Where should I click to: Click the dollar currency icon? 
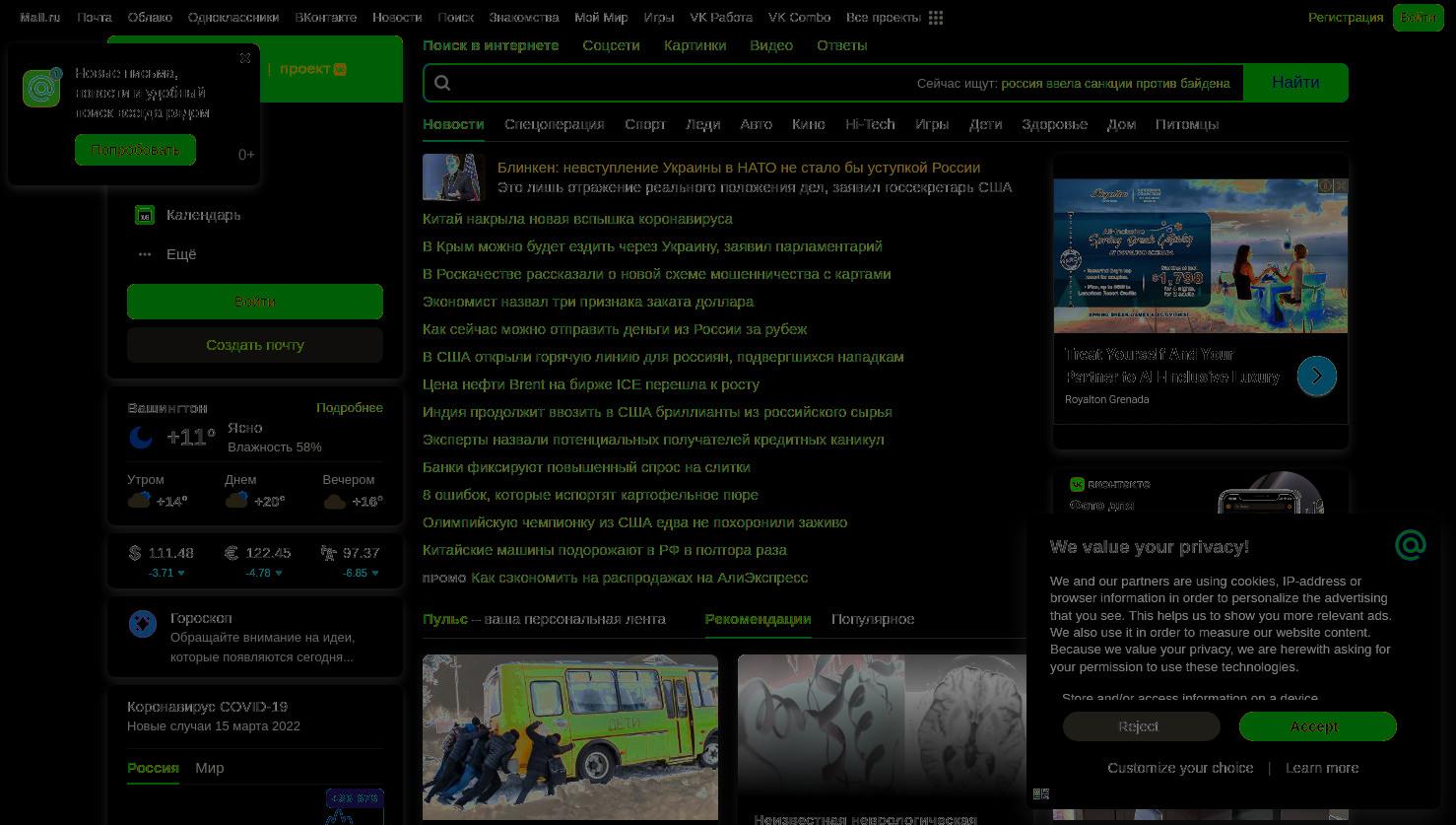135,553
